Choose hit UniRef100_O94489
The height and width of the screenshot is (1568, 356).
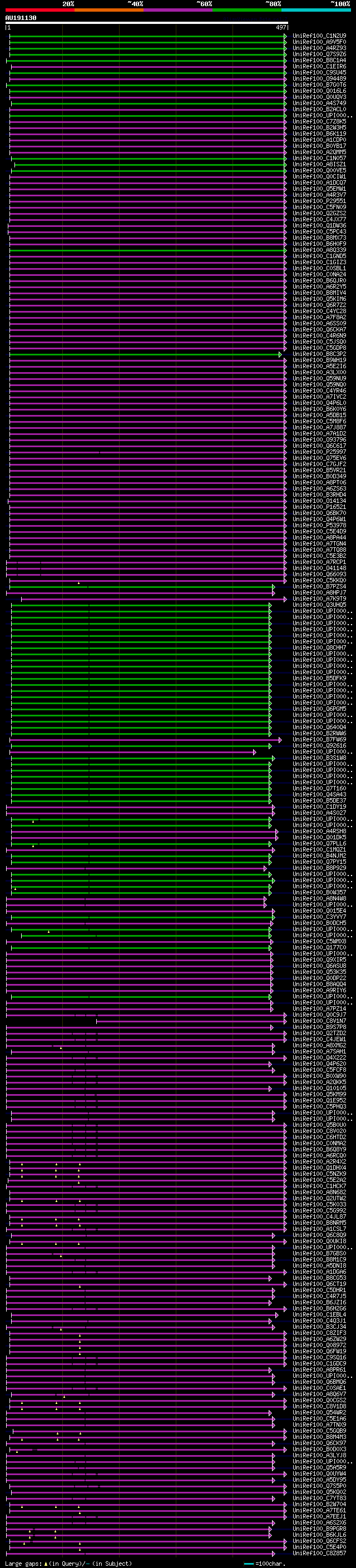(x=319, y=78)
